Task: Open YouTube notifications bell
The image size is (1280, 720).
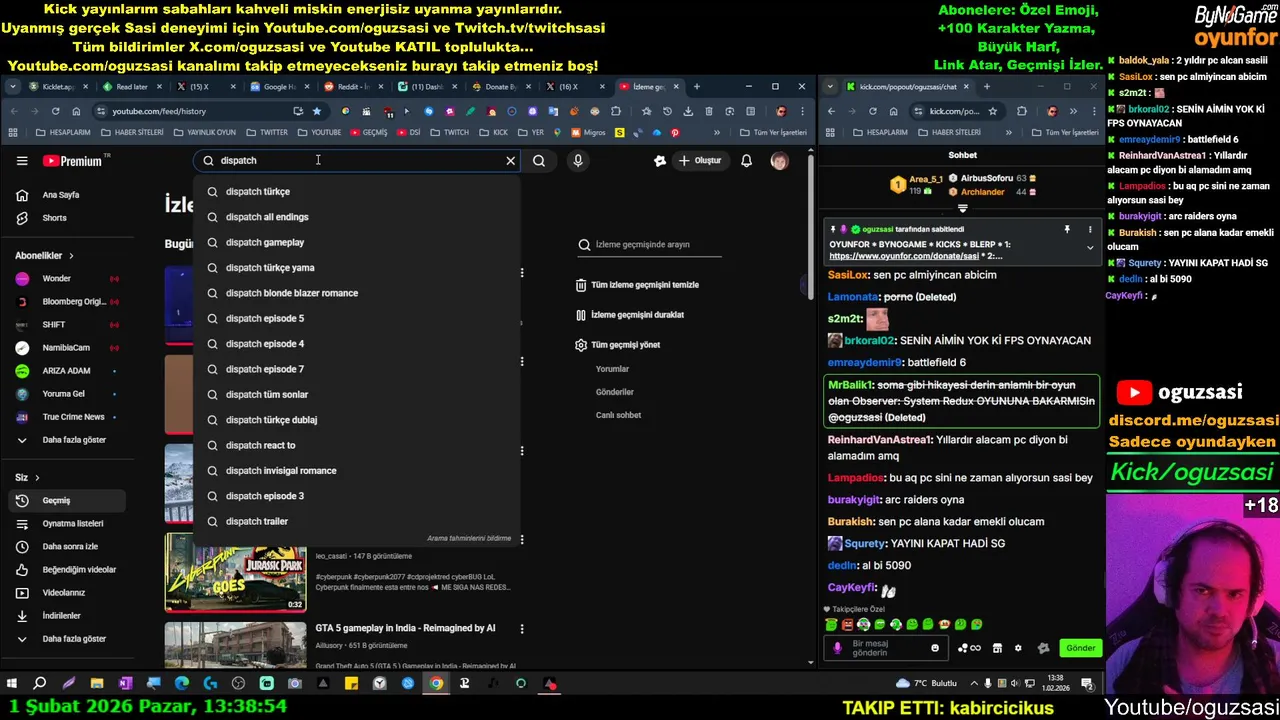Action: click(746, 160)
